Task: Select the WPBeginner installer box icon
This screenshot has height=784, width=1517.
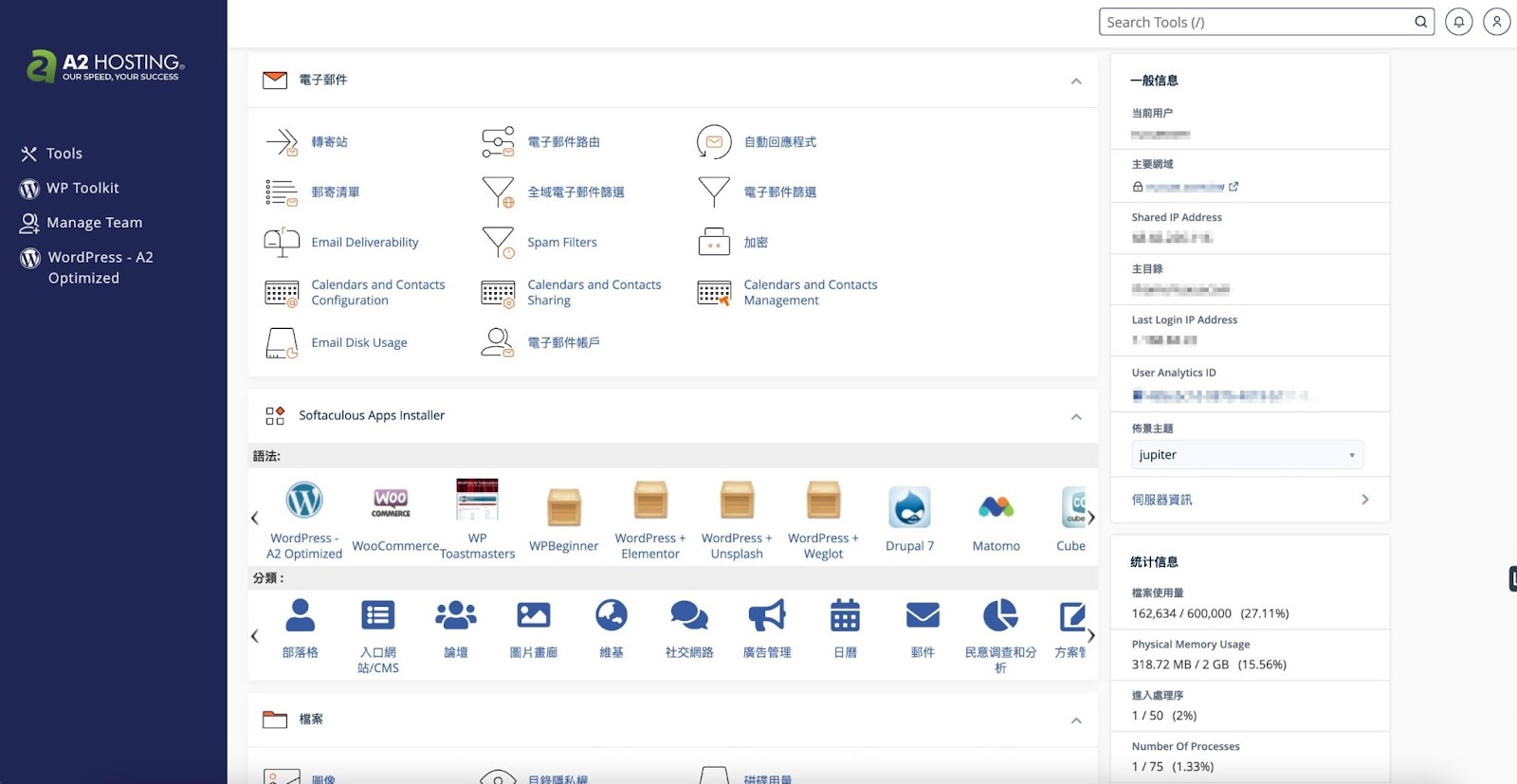Action: 564,507
